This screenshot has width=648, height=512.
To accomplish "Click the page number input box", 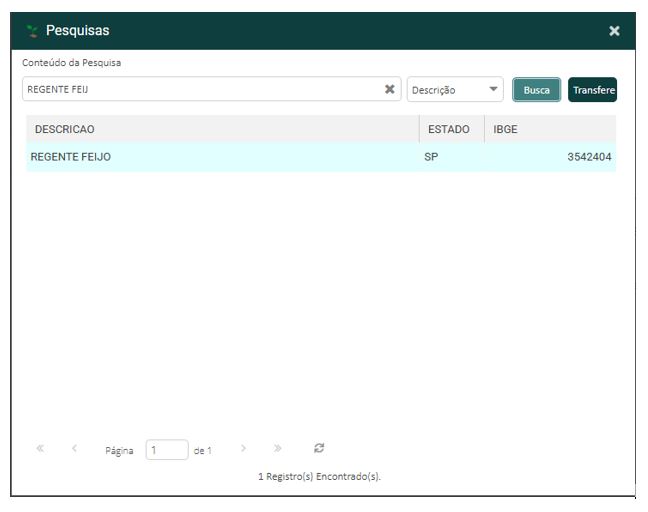I will [x=166, y=450].
